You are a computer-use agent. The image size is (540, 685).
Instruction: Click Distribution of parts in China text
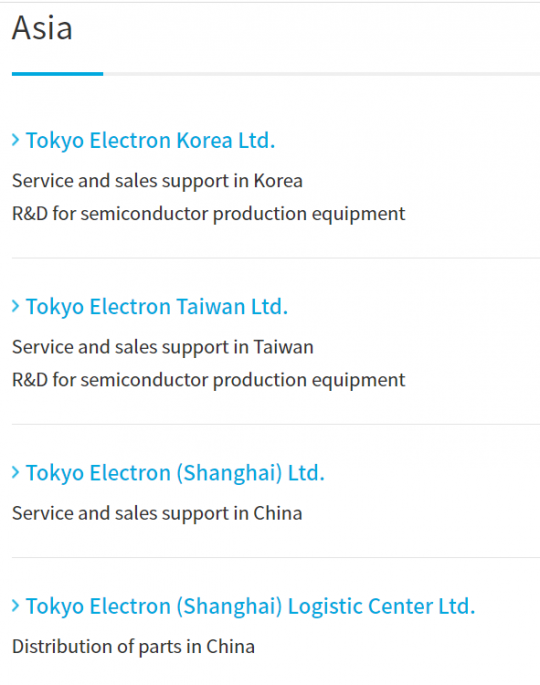[x=133, y=647]
